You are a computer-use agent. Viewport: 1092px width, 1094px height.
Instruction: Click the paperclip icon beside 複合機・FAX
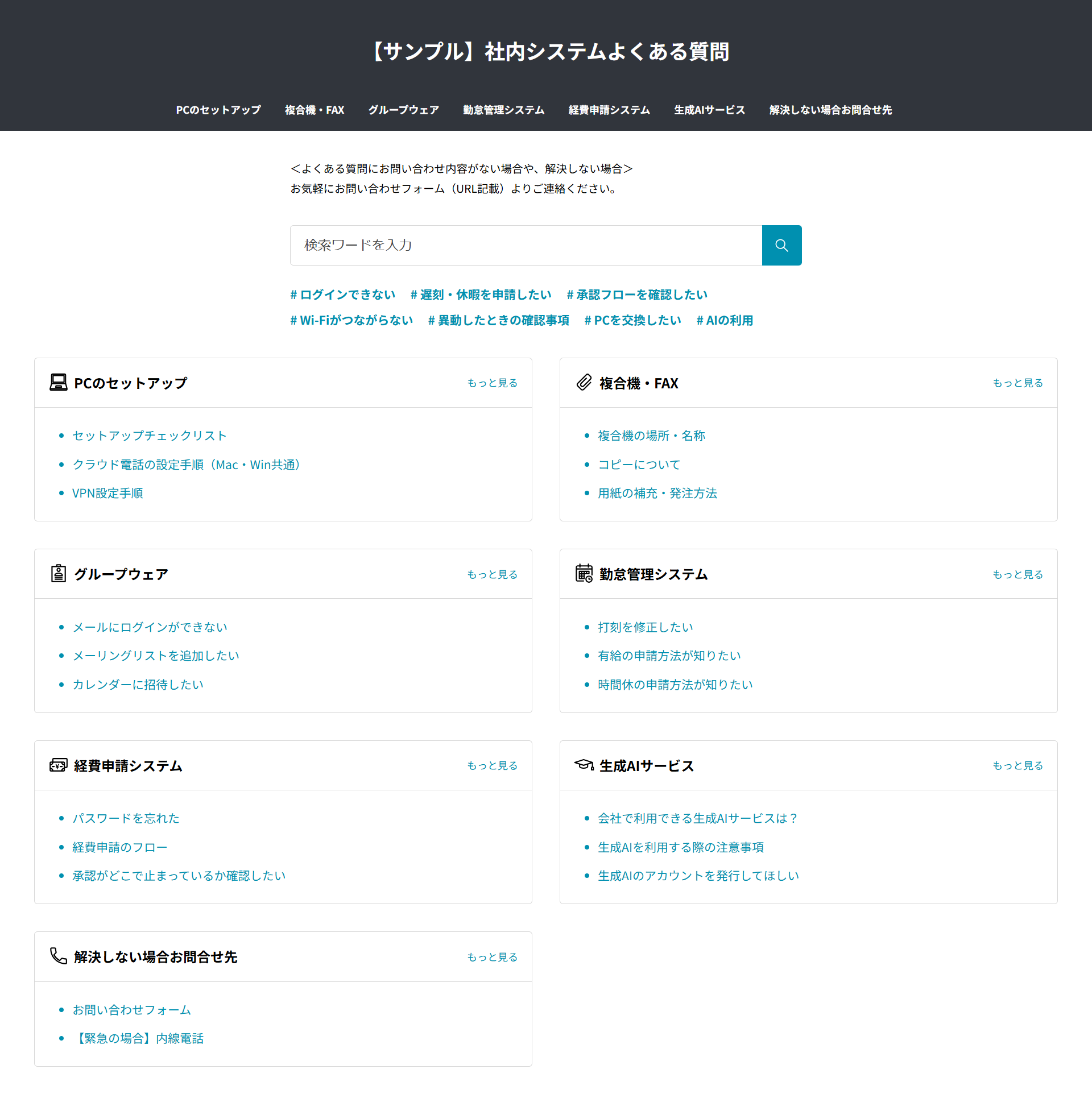coord(584,383)
